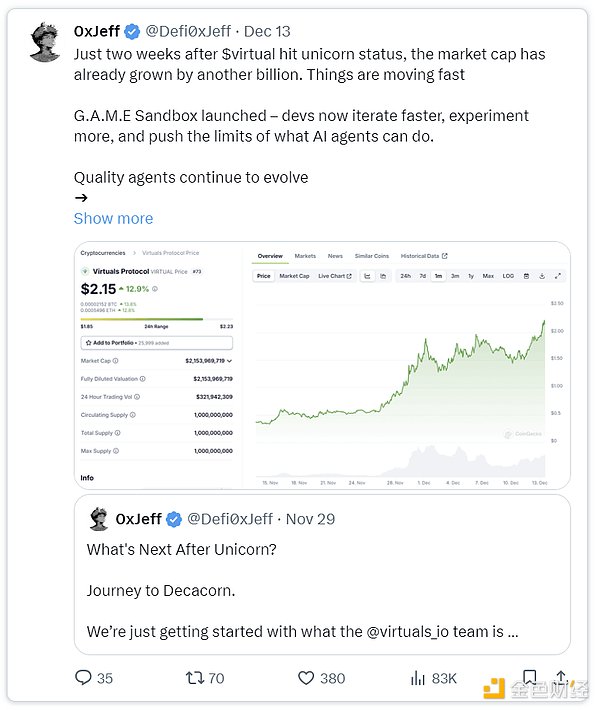Image resolution: width=600 pixels, height=710 pixels.
Task: Click the reply comment icon
Action: coord(84,678)
